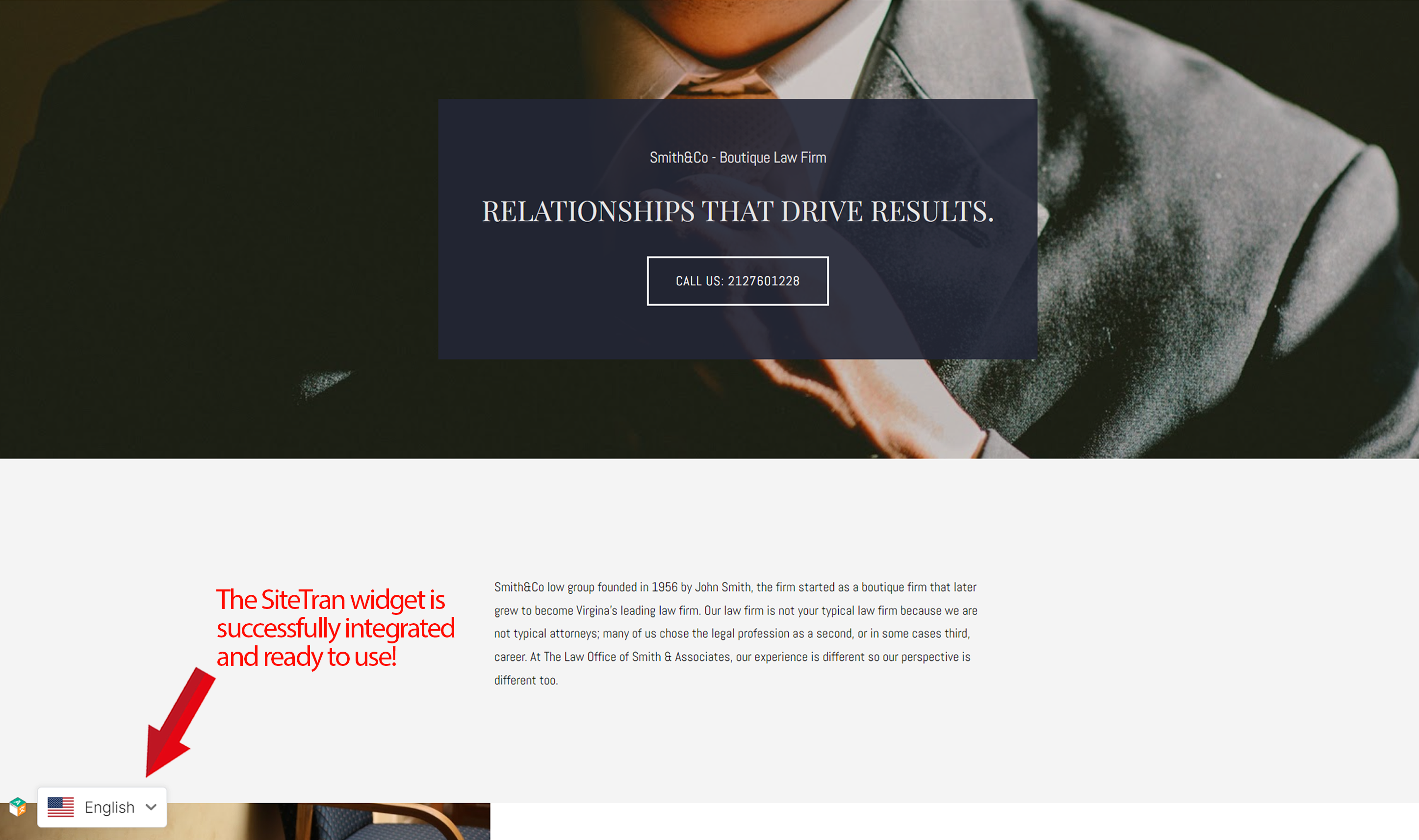Click the SiteTran widget icon

(x=20, y=808)
